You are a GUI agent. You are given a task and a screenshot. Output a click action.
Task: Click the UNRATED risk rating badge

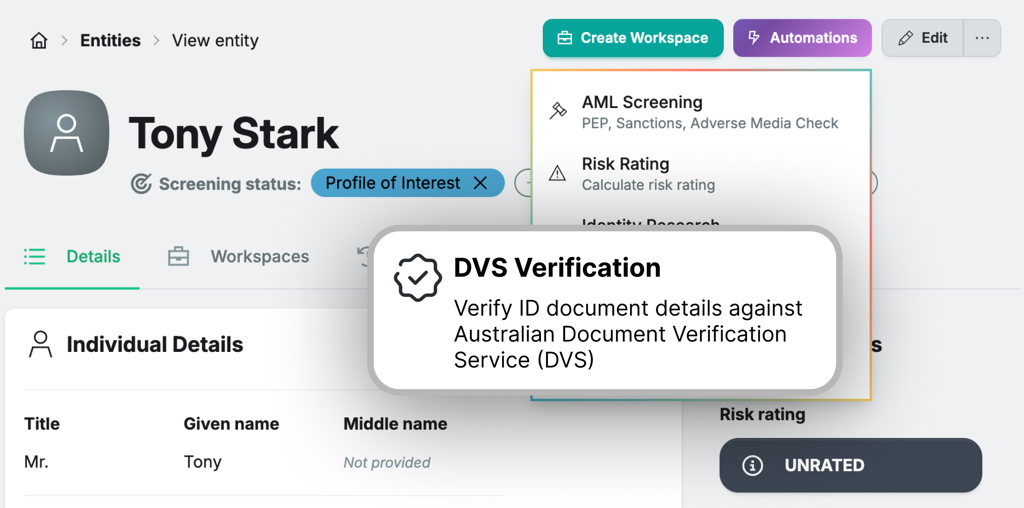pos(851,466)
